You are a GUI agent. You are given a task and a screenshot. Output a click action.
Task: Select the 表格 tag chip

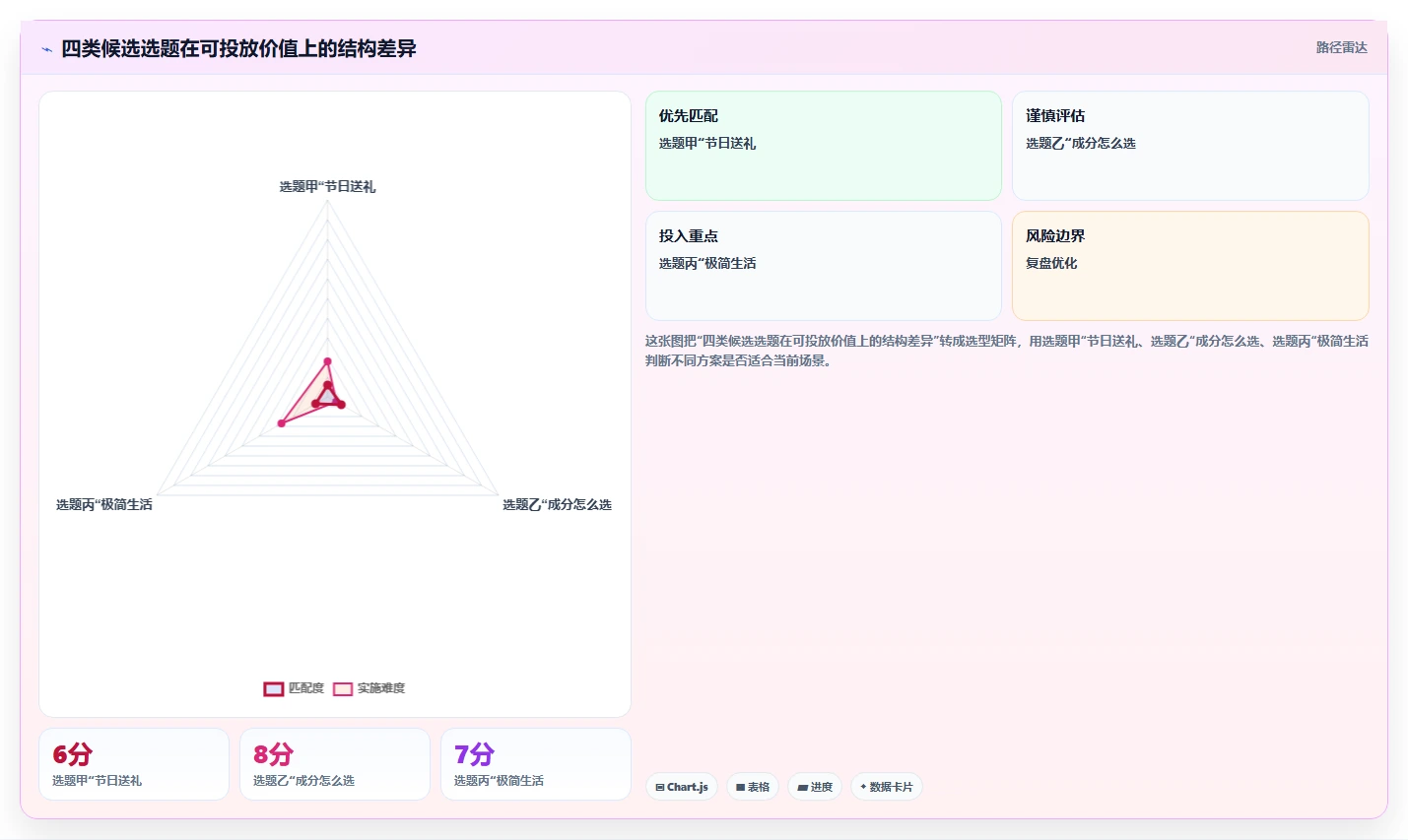(x=753, y=787)
